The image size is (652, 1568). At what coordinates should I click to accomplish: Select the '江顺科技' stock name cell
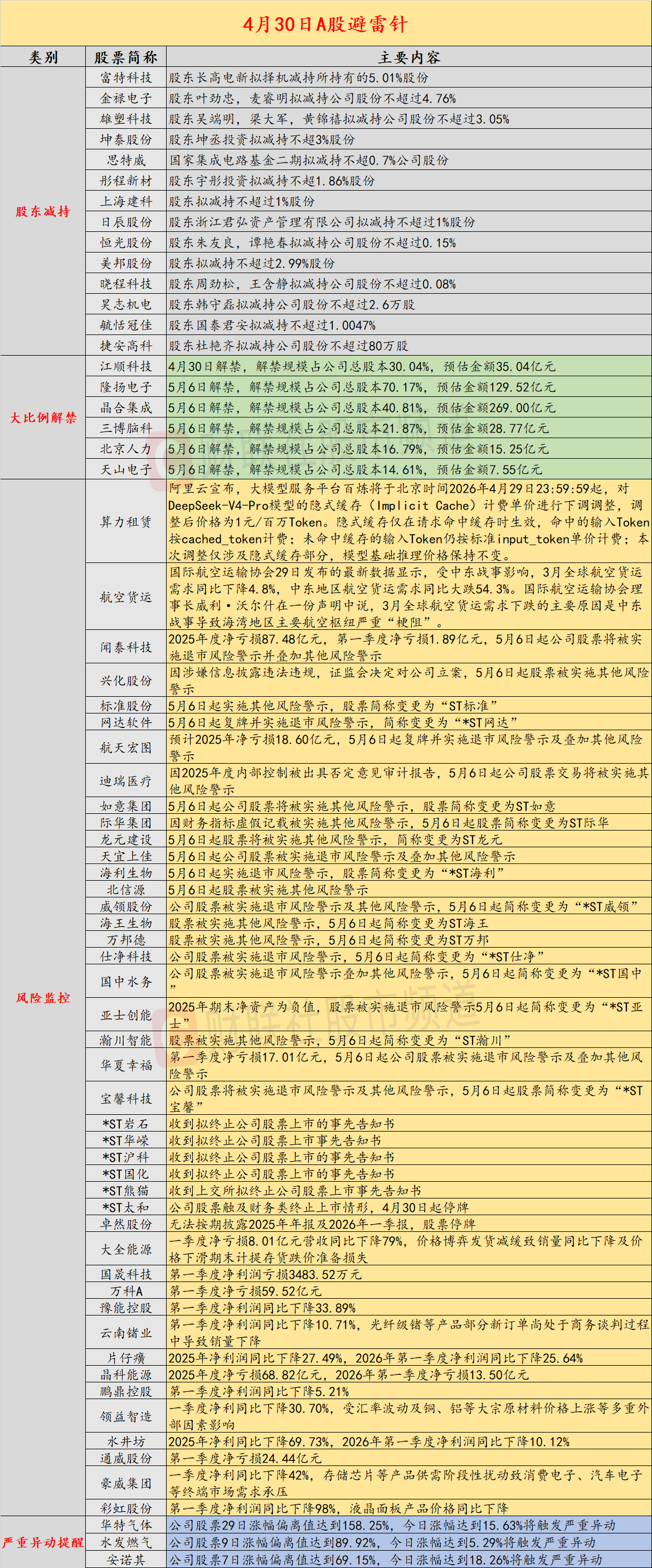point(125,366)
